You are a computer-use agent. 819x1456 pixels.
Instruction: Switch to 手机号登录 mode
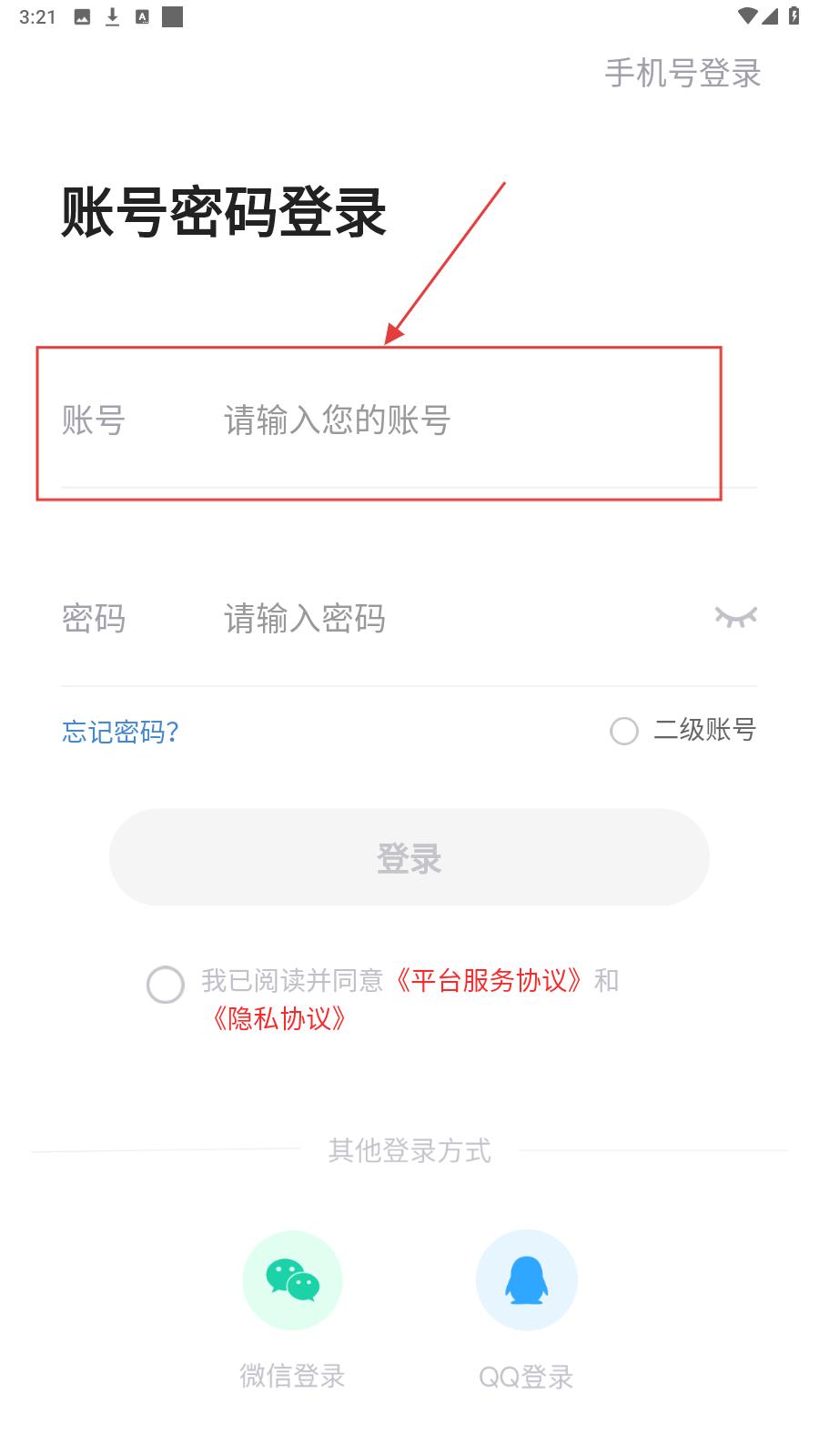pyautogui.click(x=682, y=74)
